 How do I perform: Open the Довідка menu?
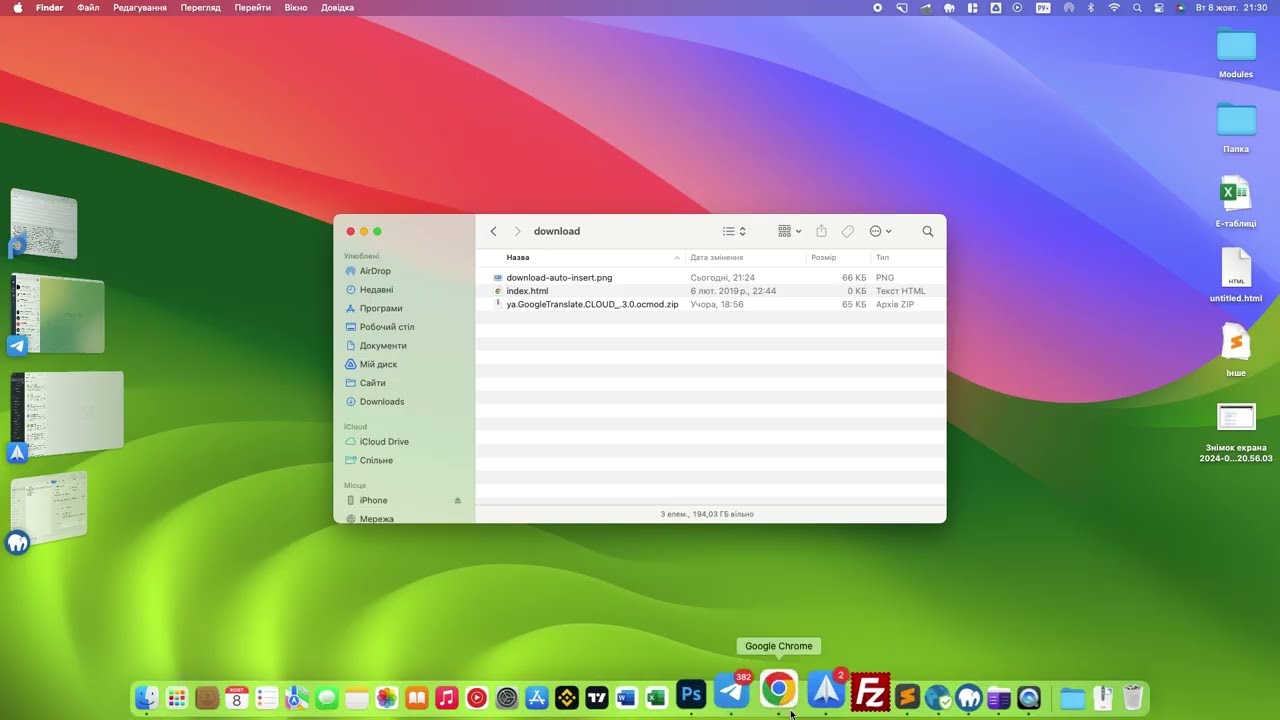point(338,7)
